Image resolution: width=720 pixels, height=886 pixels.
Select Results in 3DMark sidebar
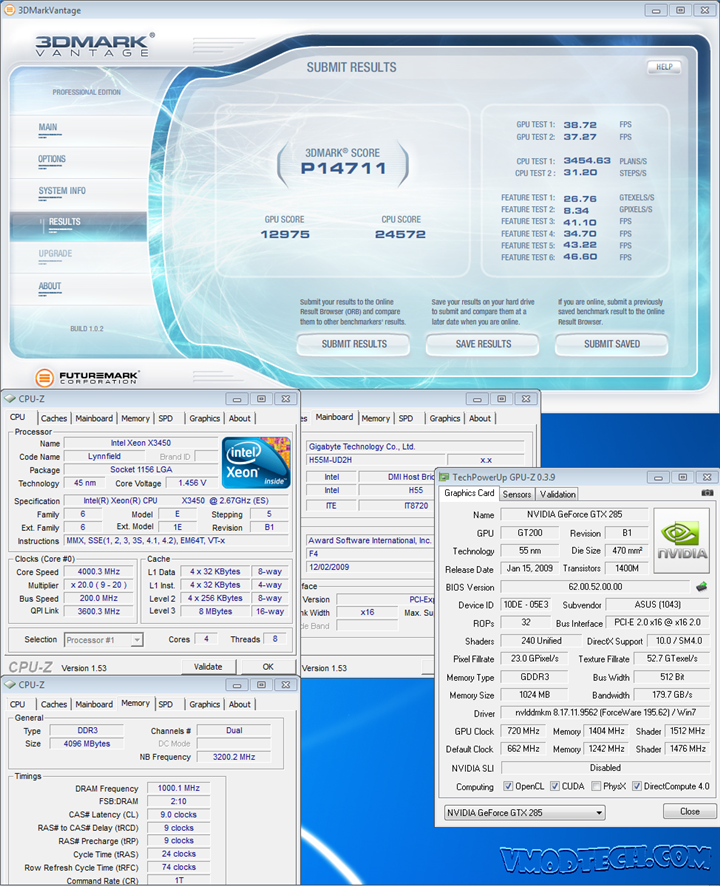[78, 226]
